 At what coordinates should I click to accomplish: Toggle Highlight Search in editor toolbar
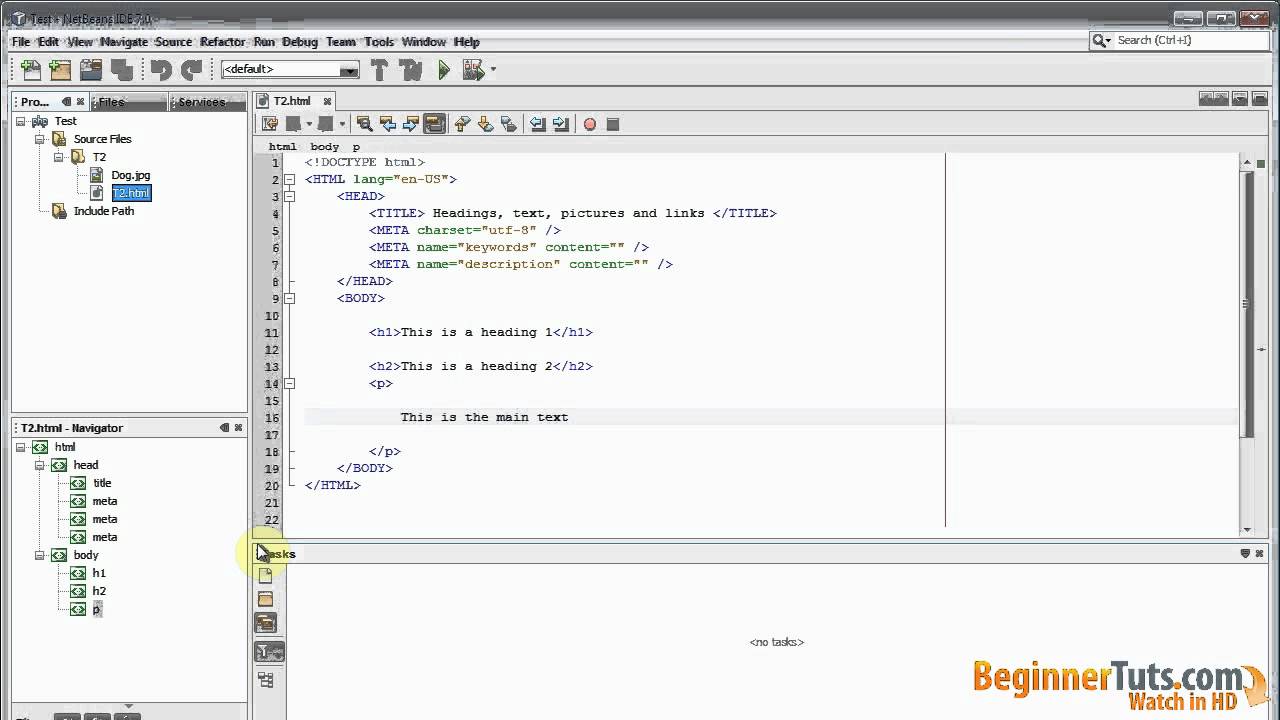[x=434, y=124]
